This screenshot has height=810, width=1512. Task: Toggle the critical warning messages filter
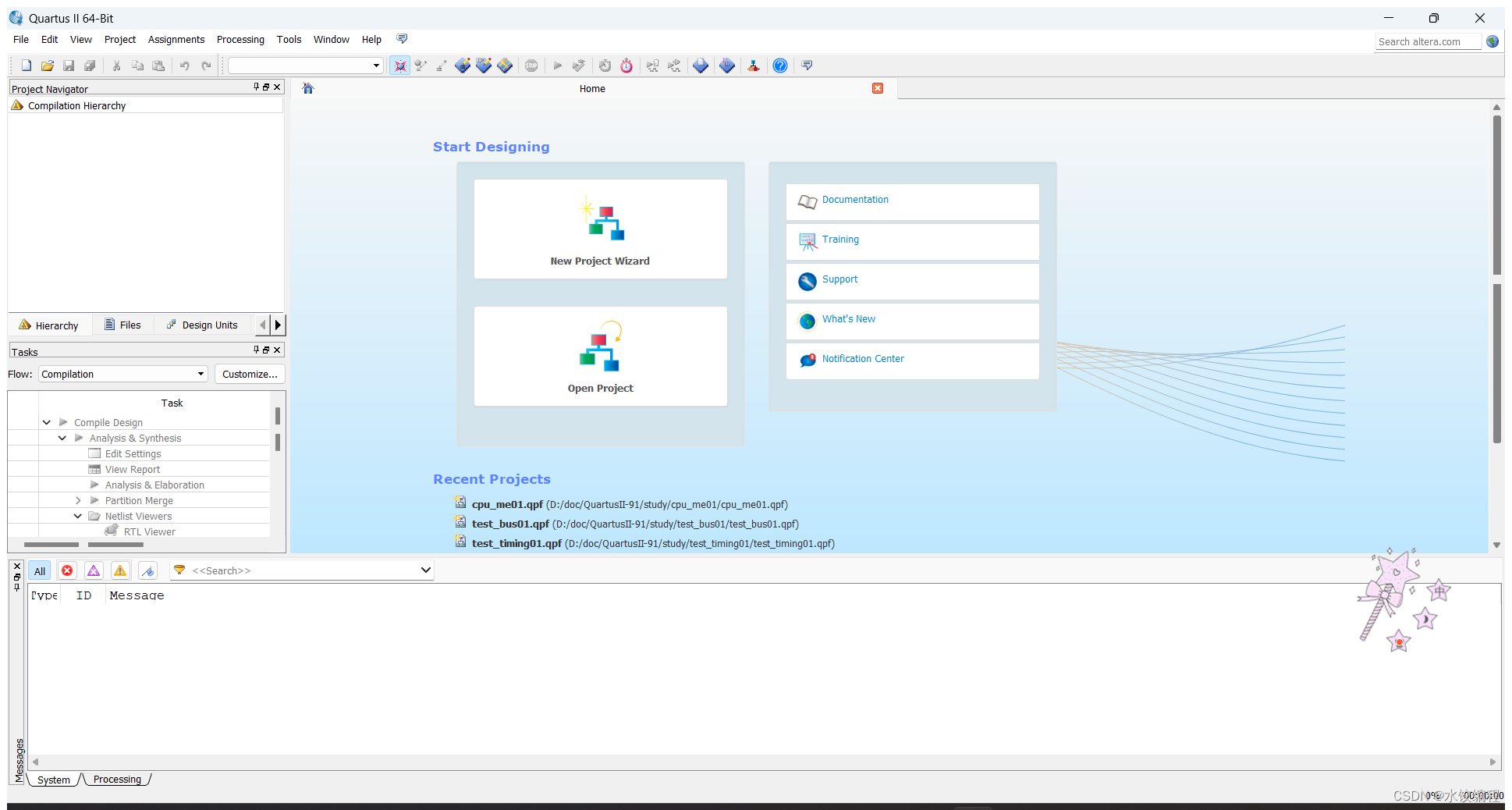(x=94, y=570)
